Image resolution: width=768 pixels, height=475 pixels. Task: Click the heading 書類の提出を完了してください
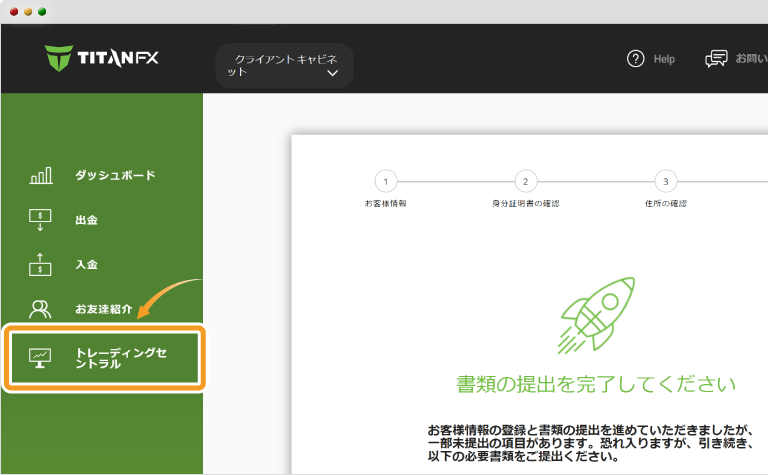coord(596,384)
